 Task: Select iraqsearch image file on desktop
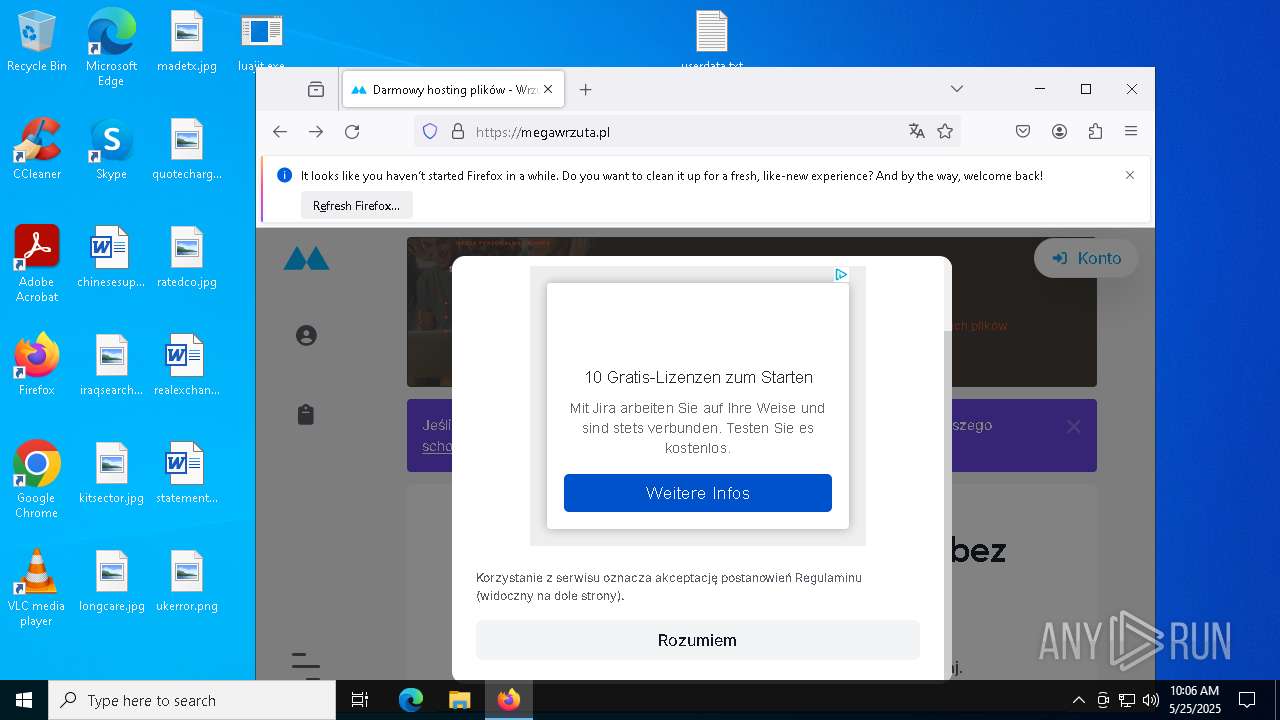click(111, 365)
